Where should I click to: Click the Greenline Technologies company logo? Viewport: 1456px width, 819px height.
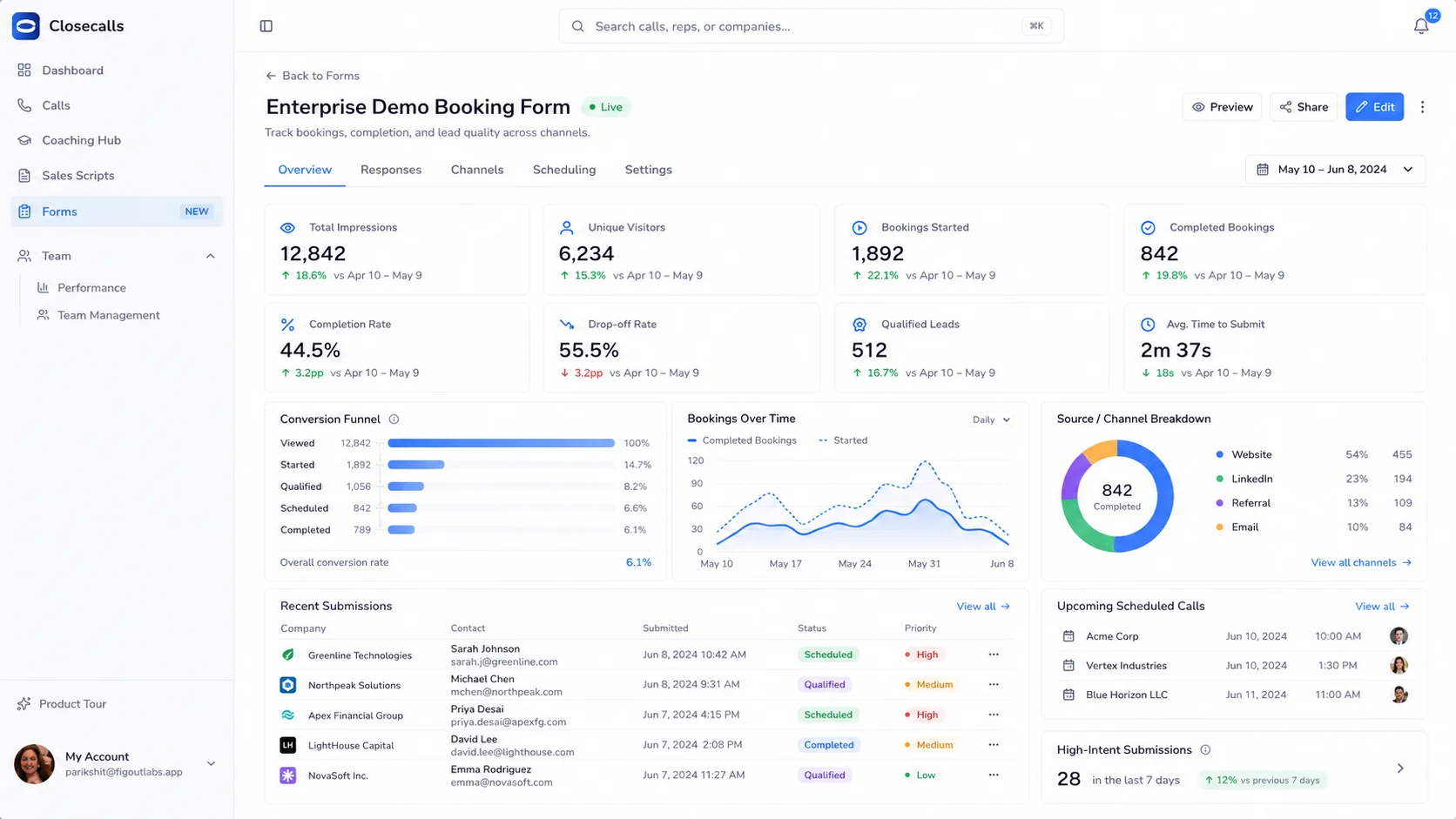pyautogui.click(x=287, y=655)
